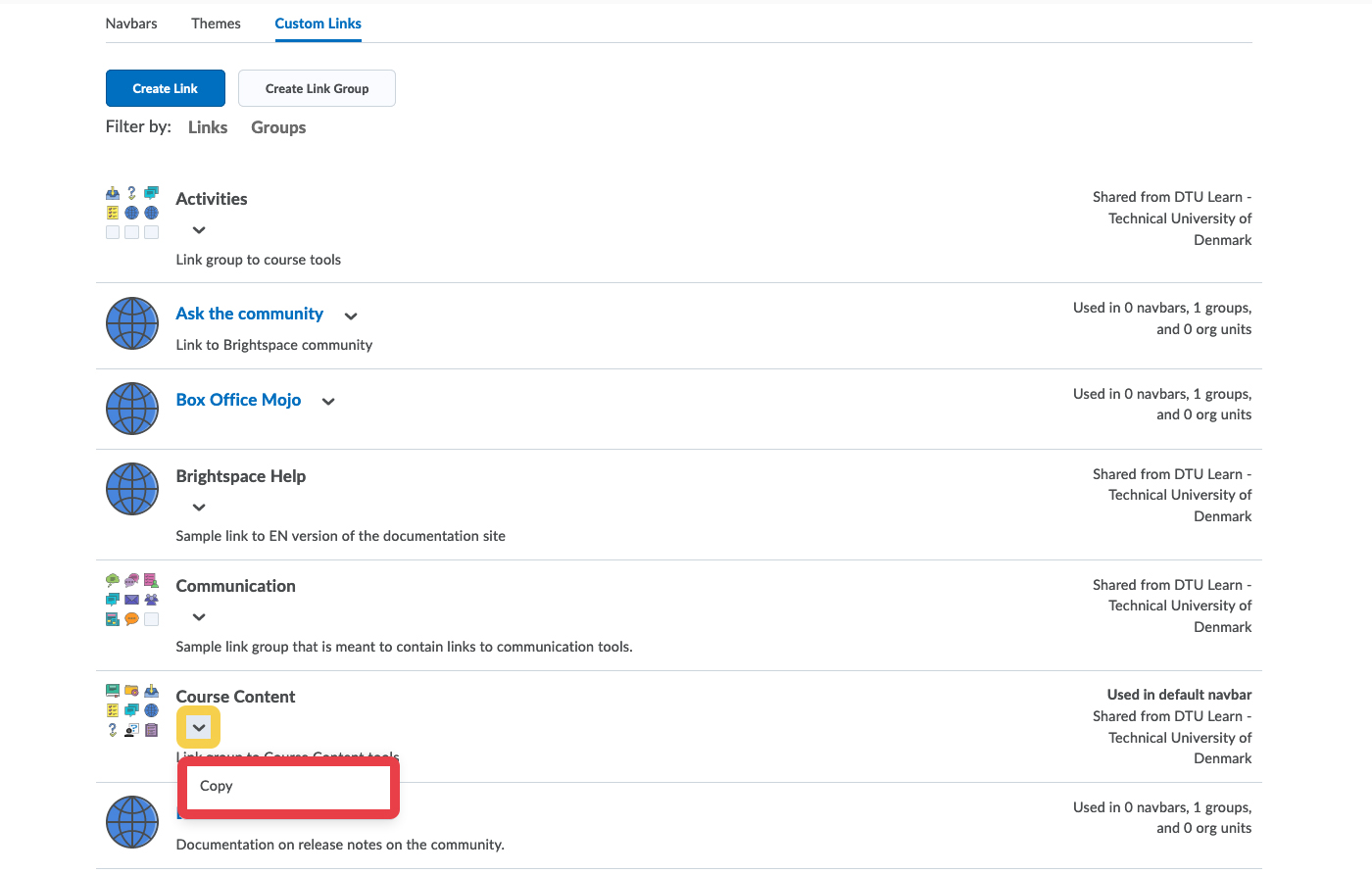Switch to the Navbars tab
The height and width of the screenshot is (874, 1372).
pyautogui.click(x=131, y=24)
